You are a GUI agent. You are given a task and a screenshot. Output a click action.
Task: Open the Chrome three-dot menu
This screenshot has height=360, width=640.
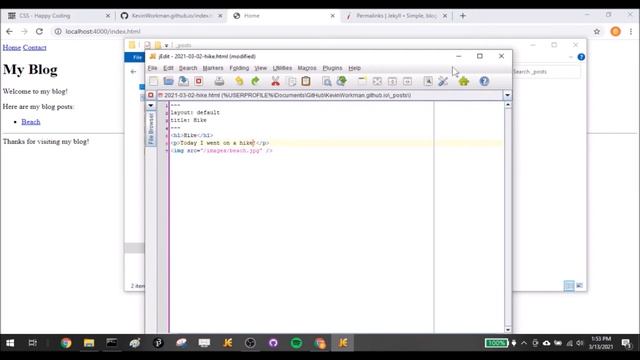click(x=631, y=31)
